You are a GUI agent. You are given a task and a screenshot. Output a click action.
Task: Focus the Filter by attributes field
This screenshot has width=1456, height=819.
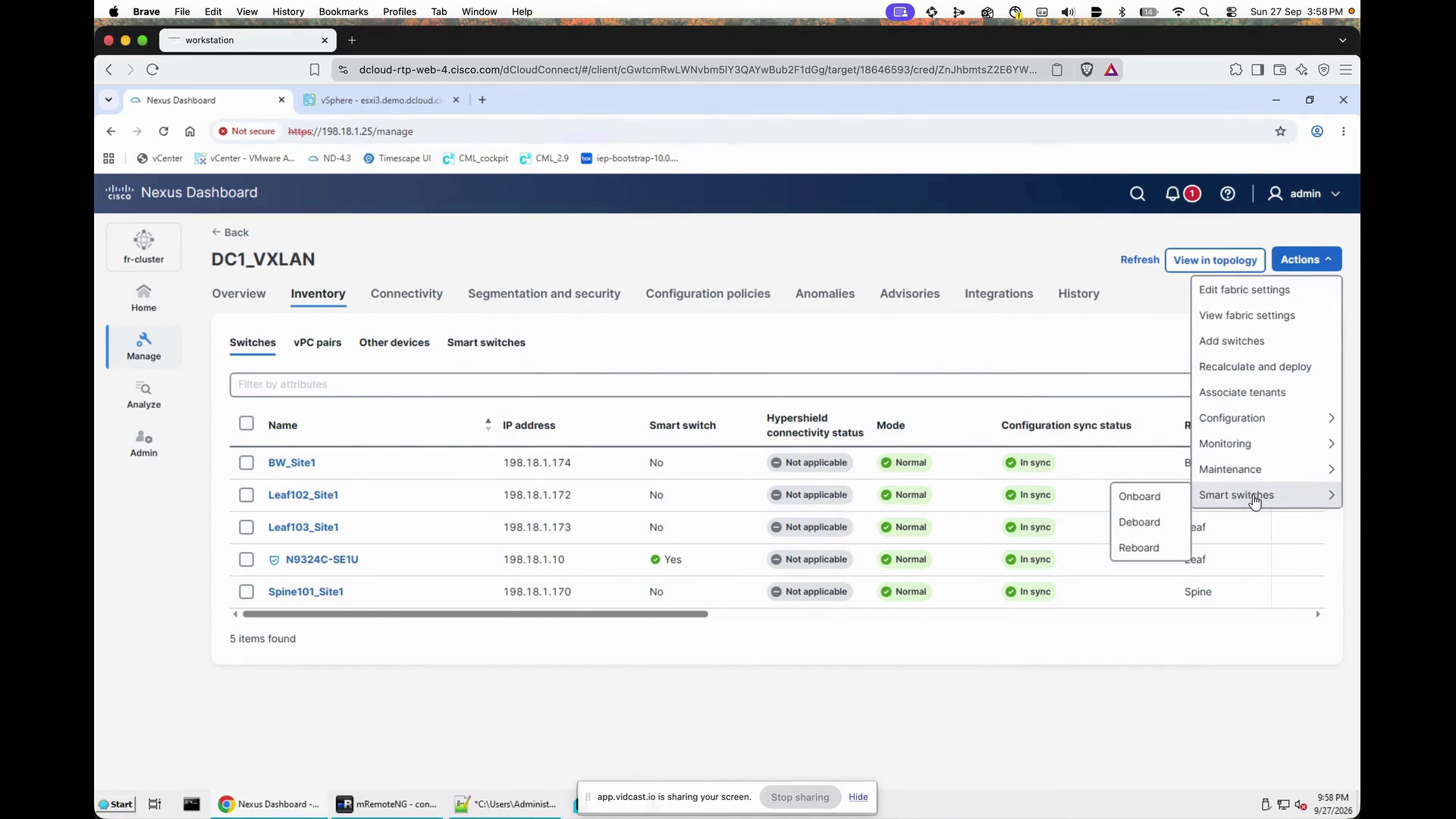pyautogui.click(x=710, y=384)
